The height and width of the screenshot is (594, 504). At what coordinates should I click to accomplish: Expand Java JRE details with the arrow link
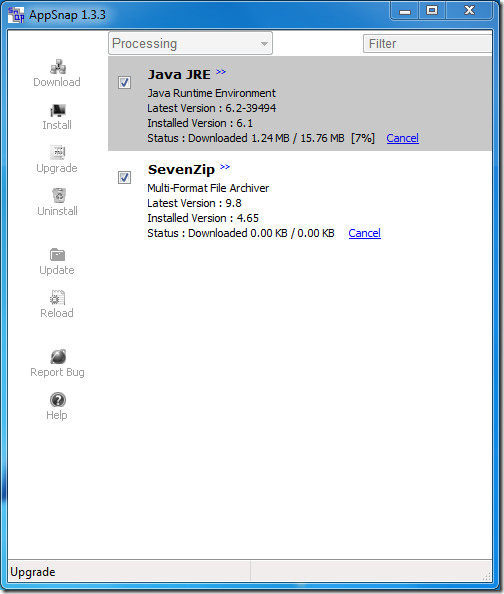[x=221, y=72]
